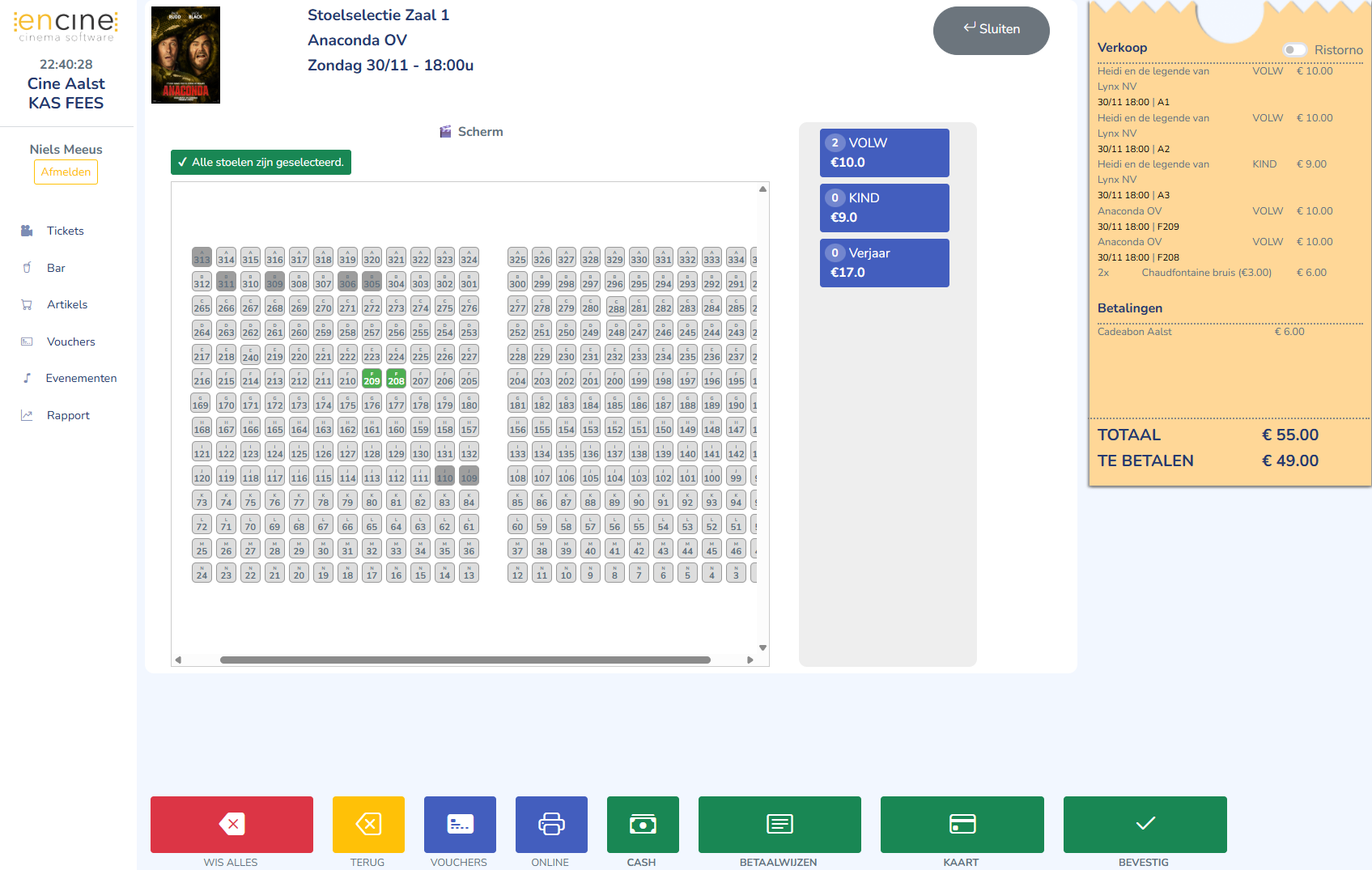The width and height of the screenshot is (1372, 870).
Task: Select the Tickets icon in the sidebar
Action: (27, 231)
